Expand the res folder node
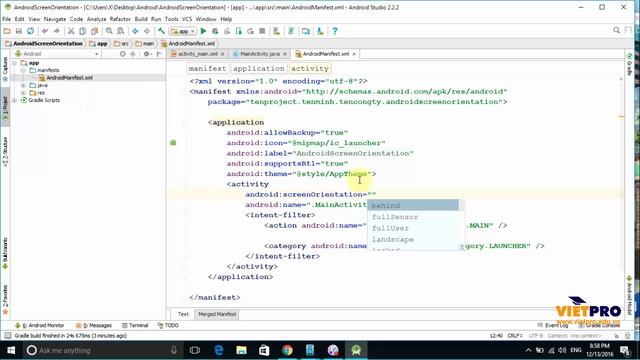The height and width of the screenshot is (360, 640). (x=23, y=93)
